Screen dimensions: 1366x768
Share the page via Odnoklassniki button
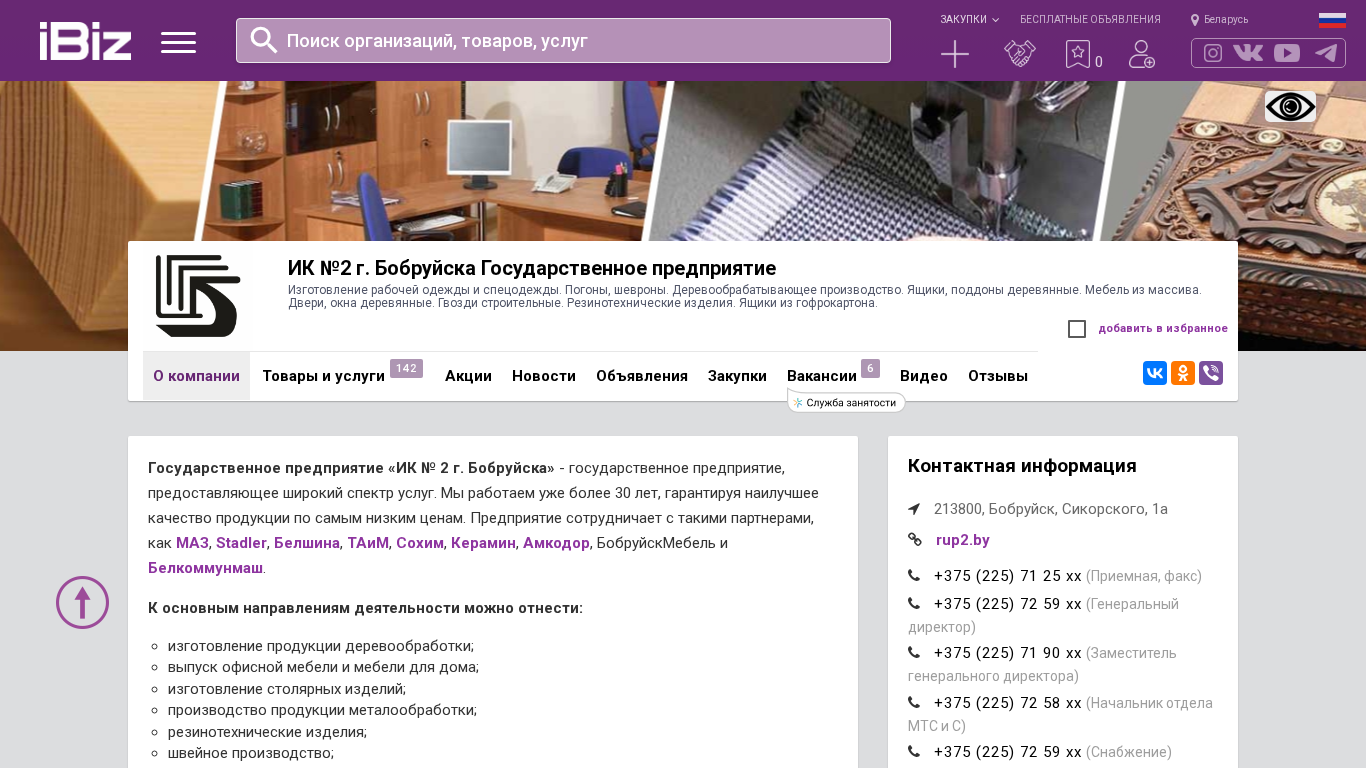pos(1183,373)
